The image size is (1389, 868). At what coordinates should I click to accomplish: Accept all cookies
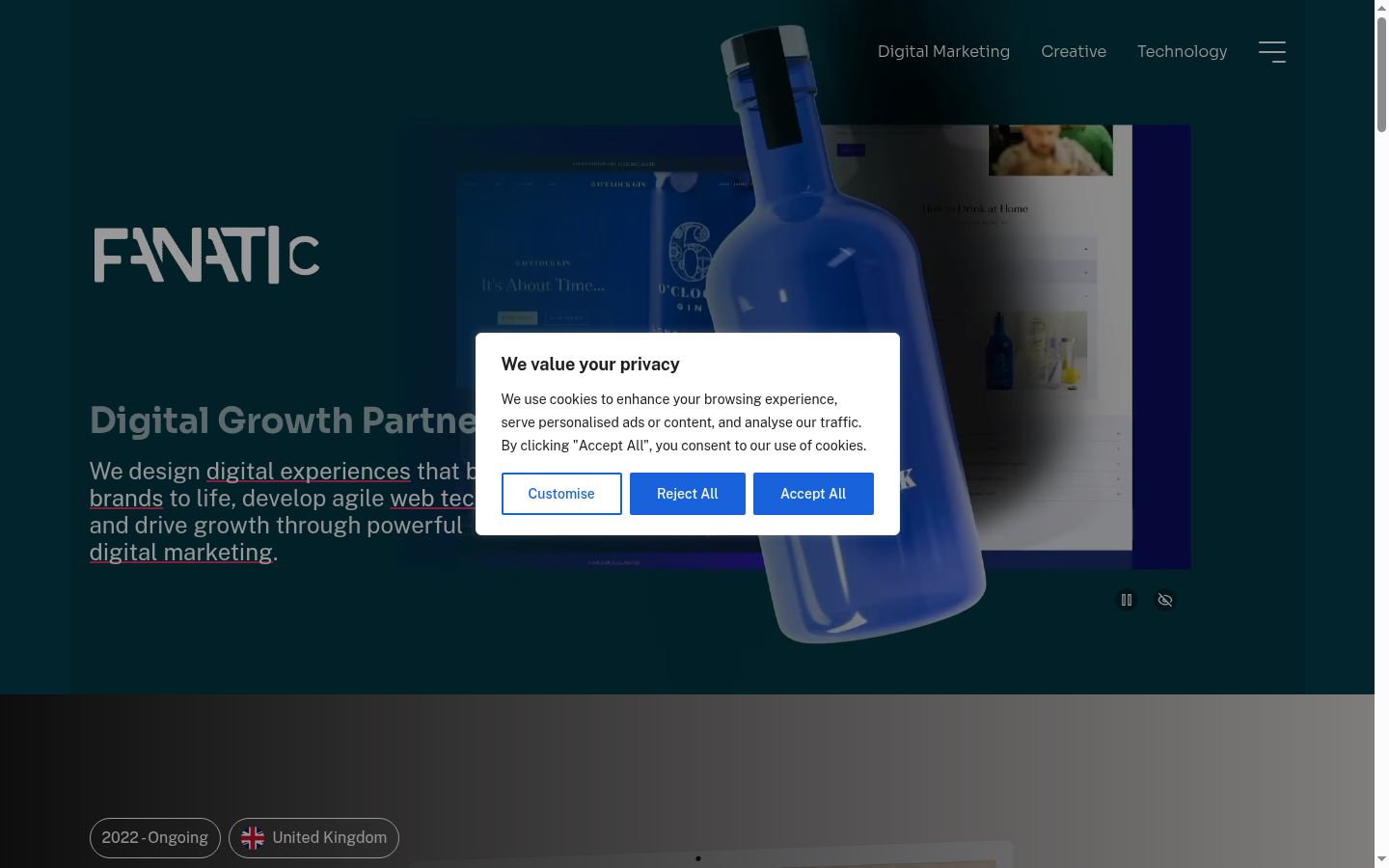click(x=813, y=494)
